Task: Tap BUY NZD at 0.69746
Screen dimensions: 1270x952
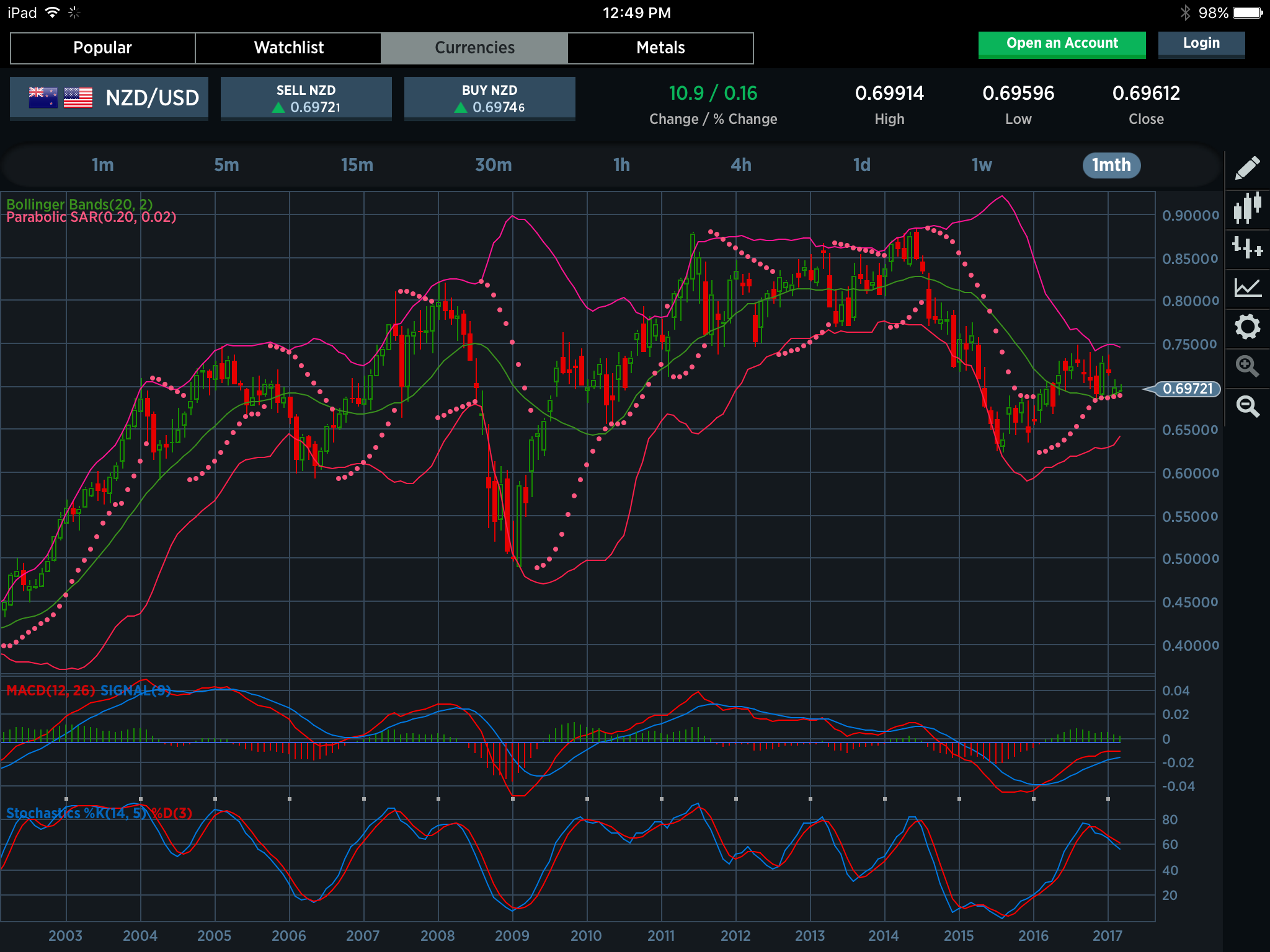Action: click(x=490, y=99)
